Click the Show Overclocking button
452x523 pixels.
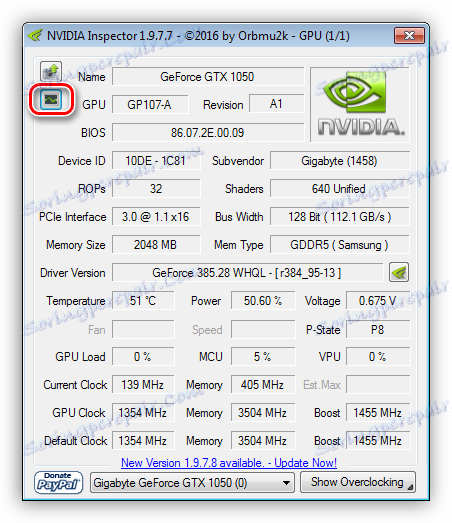coord(358,482)
